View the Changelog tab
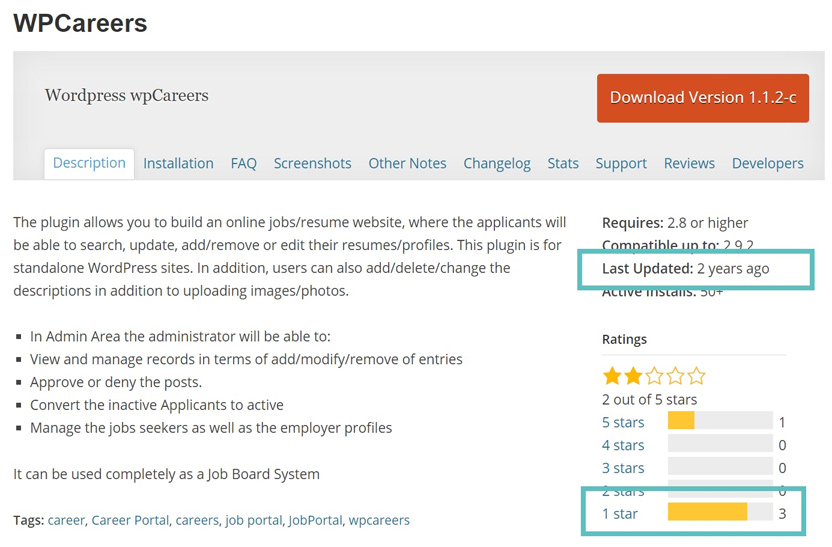832x547 pixels. click(497, 163)
